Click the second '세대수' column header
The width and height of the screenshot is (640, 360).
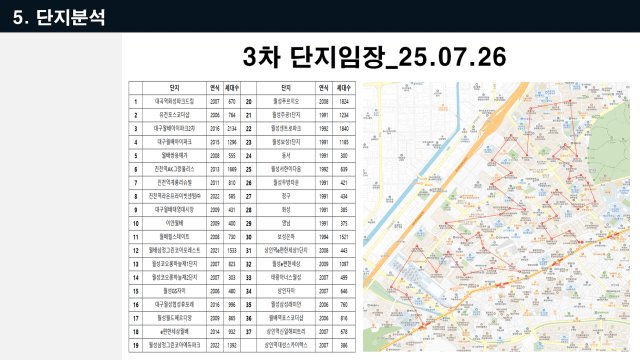pos(344,88)
